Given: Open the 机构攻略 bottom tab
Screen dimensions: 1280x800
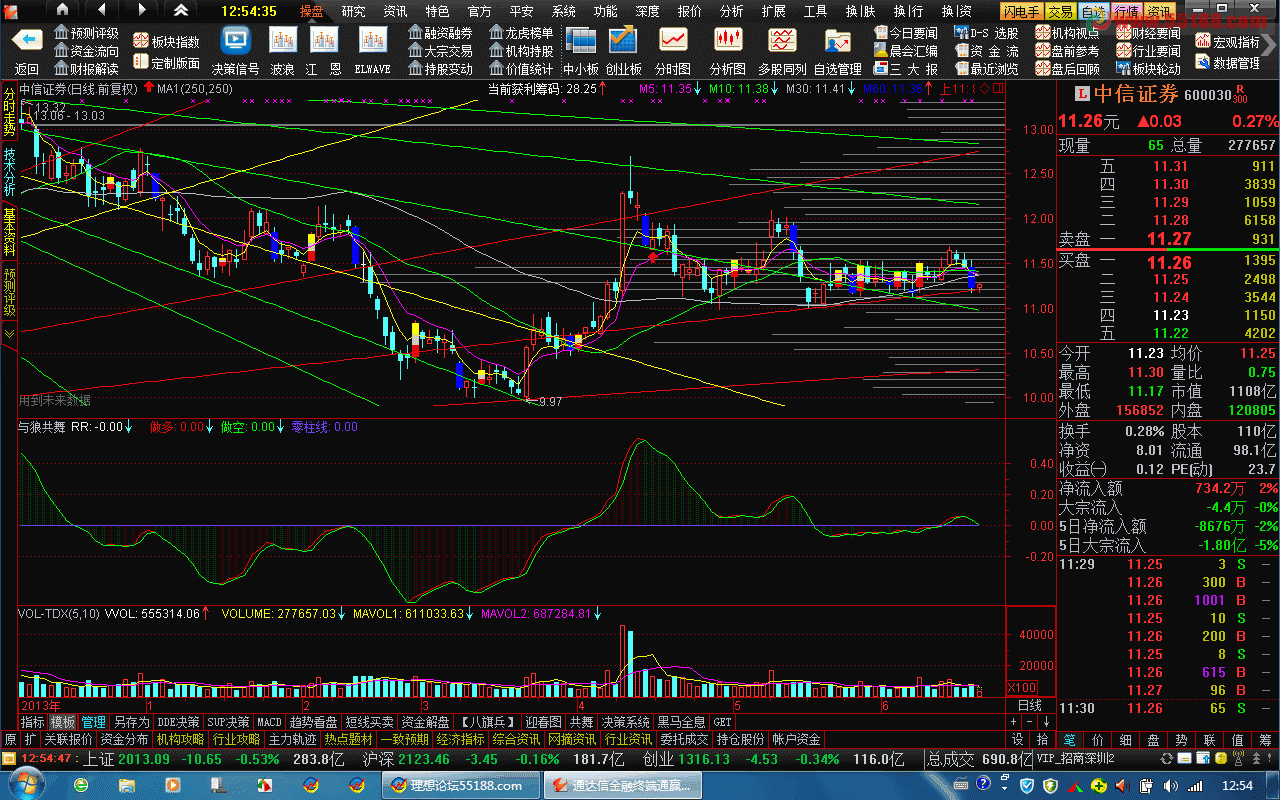Looking at the screenshot, I should coord(180,739).
